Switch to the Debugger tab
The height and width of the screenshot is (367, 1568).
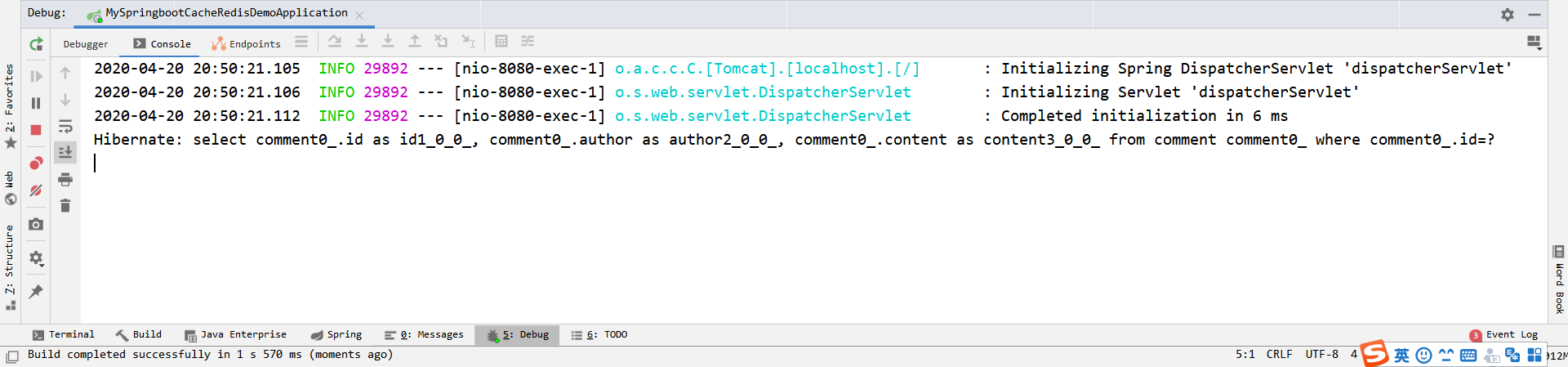point(86,44)
